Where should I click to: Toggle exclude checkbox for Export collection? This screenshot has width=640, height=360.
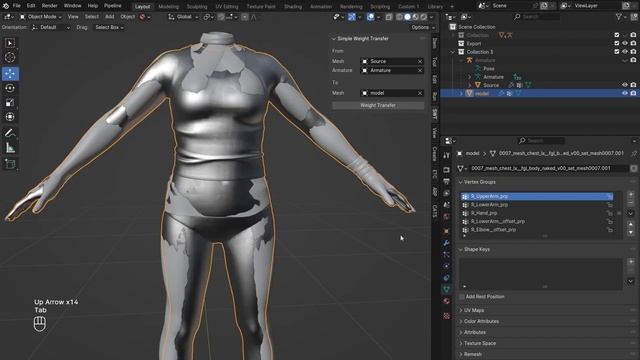coord(617,43)
